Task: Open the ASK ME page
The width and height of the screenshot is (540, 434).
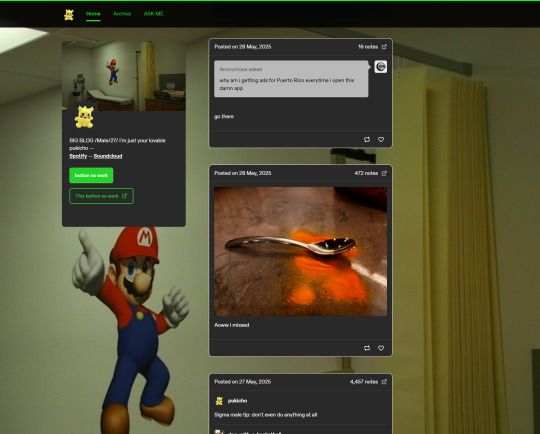Action: (153, 14)
